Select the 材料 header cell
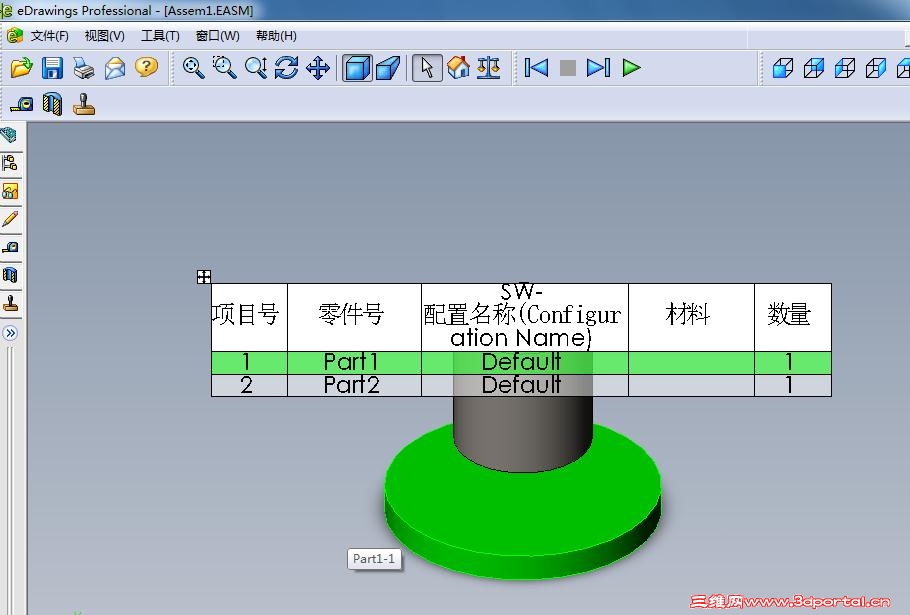 (x=691, y=317)
